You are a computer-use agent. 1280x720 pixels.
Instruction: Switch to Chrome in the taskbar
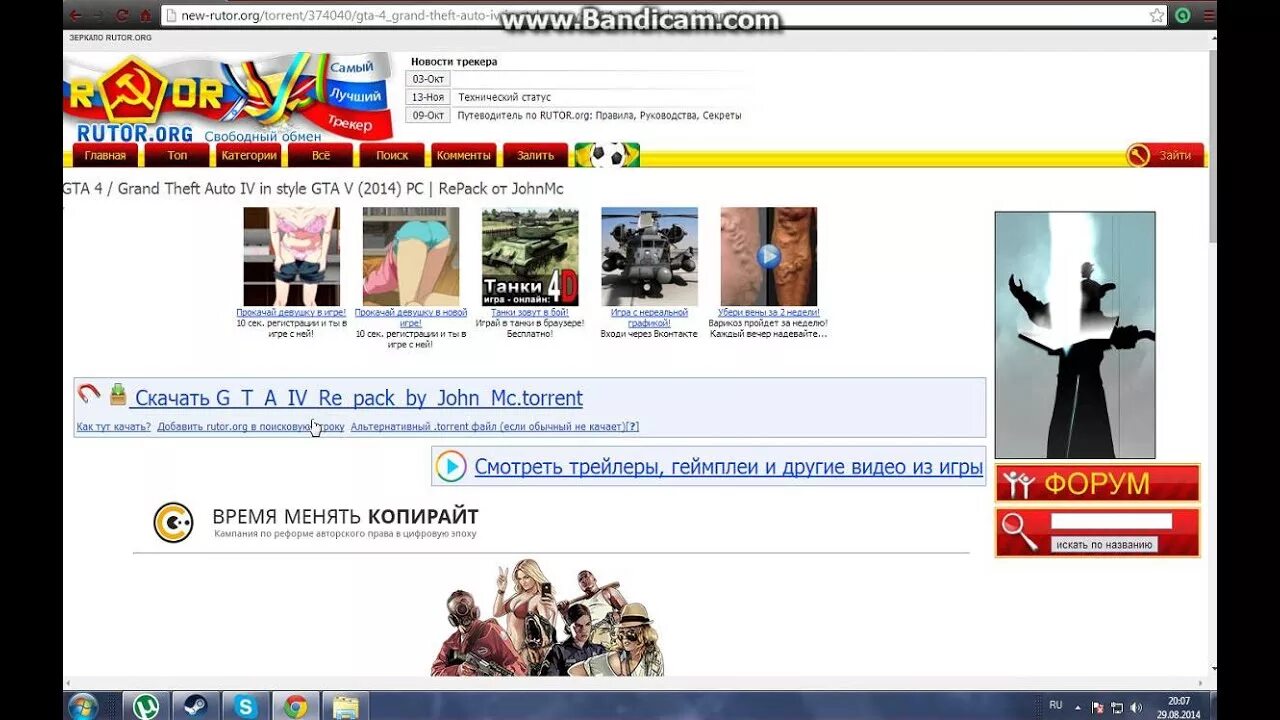(295, 706)
